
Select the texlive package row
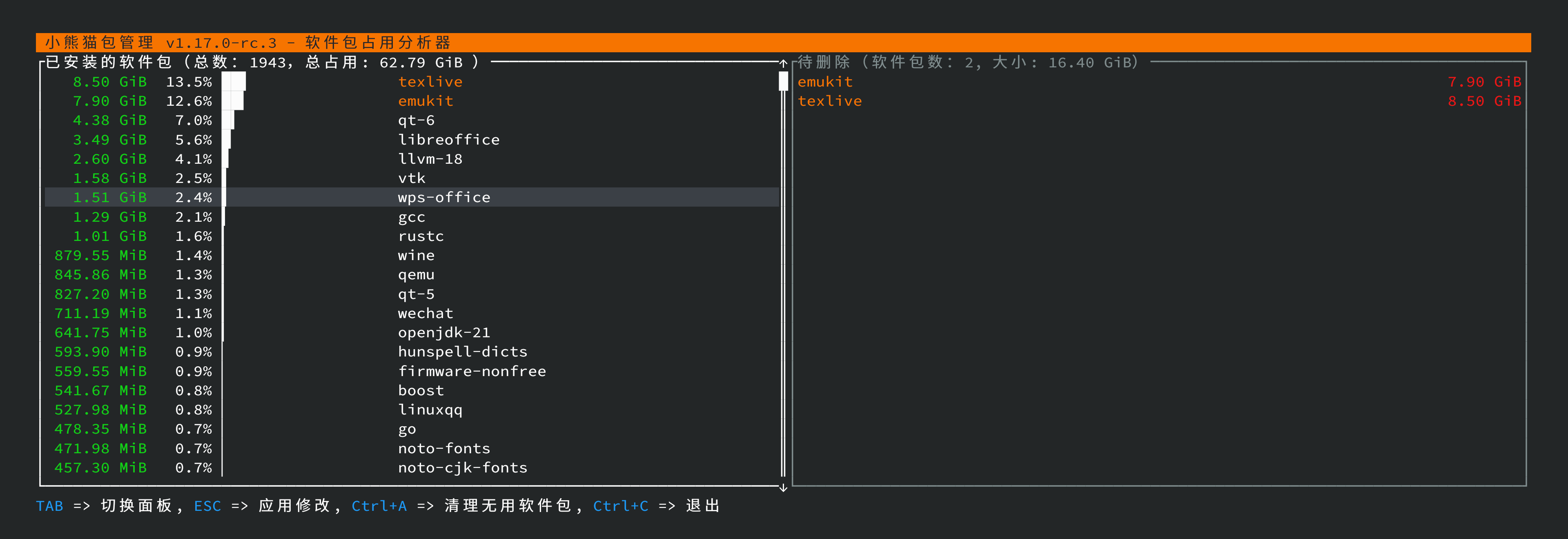(430, 82)
